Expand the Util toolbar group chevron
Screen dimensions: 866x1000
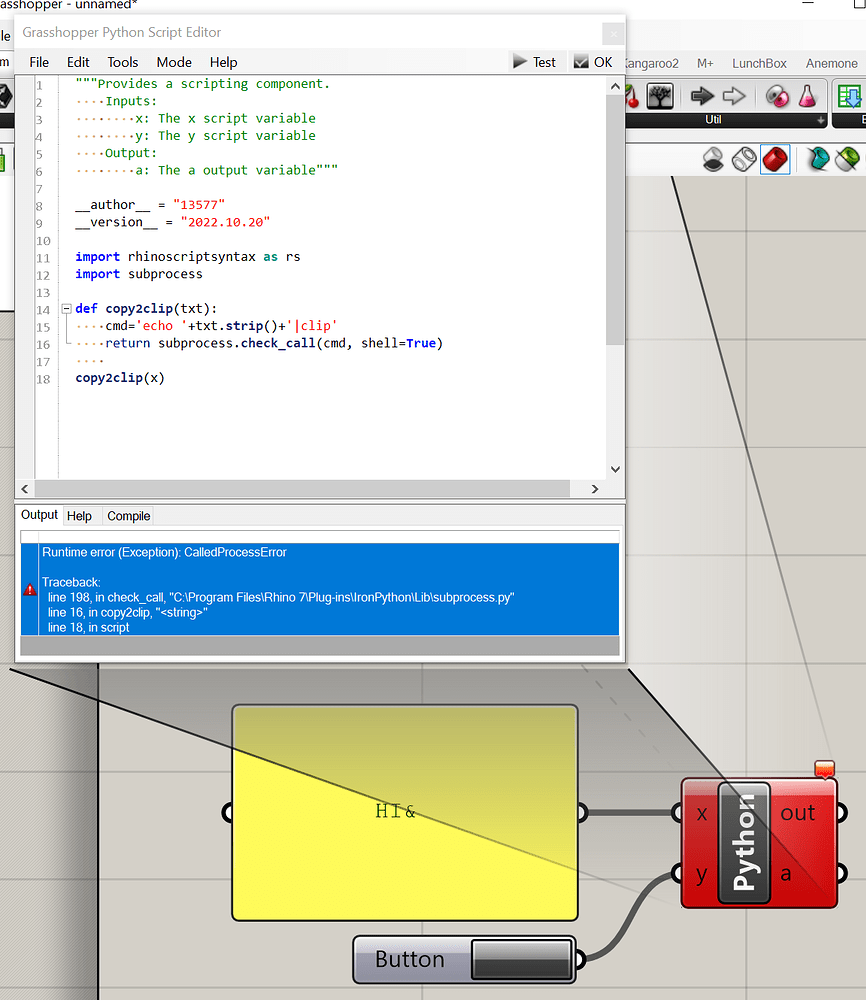[823, 122]
